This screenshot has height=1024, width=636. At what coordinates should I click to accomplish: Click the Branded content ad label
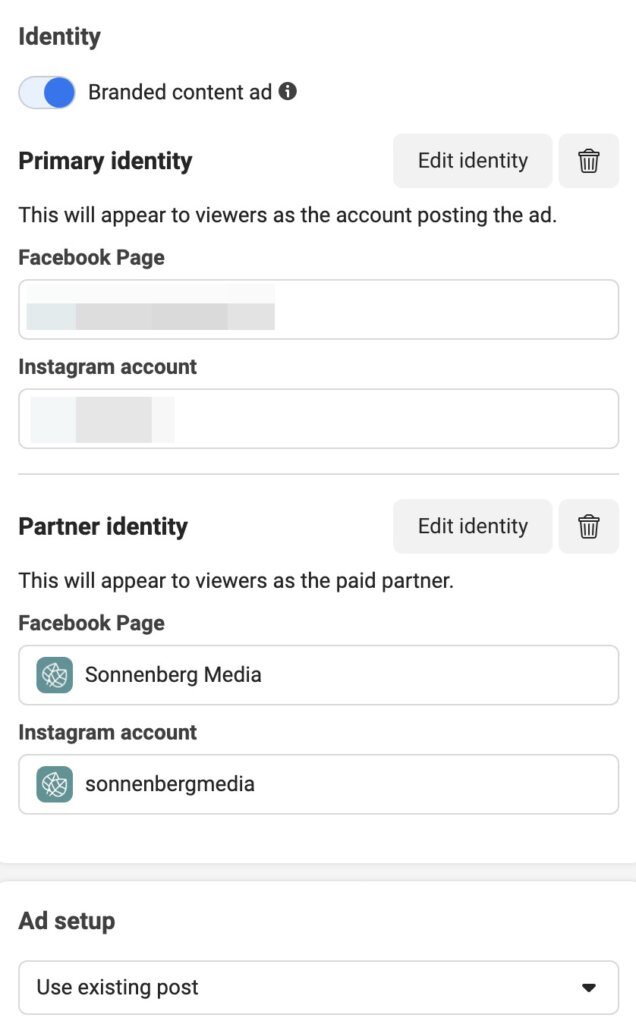point(180,93)
